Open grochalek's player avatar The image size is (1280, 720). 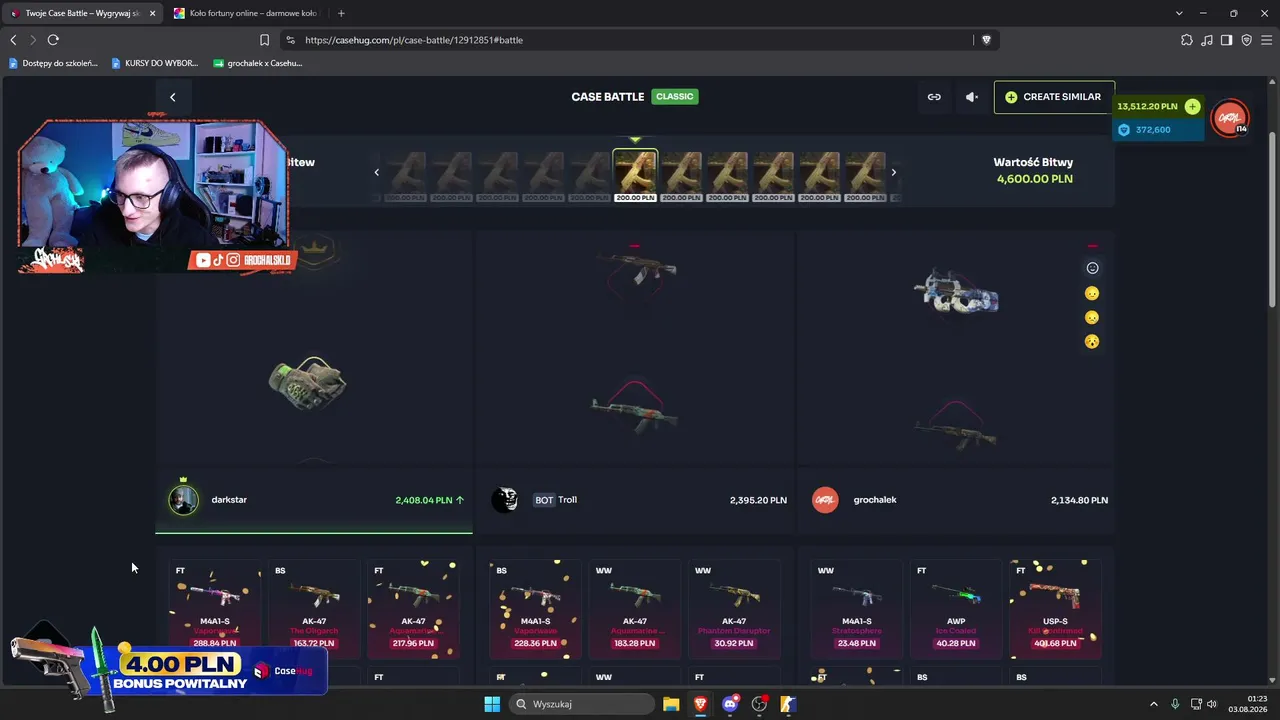coord(825,500)
